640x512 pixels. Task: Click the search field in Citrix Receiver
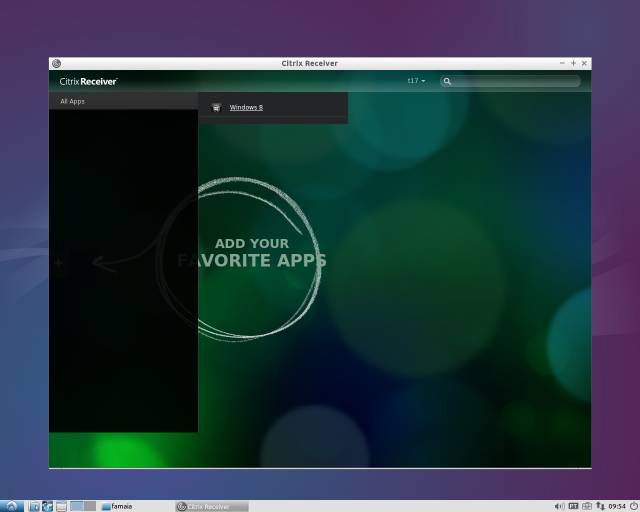click(x=510, y=81)
